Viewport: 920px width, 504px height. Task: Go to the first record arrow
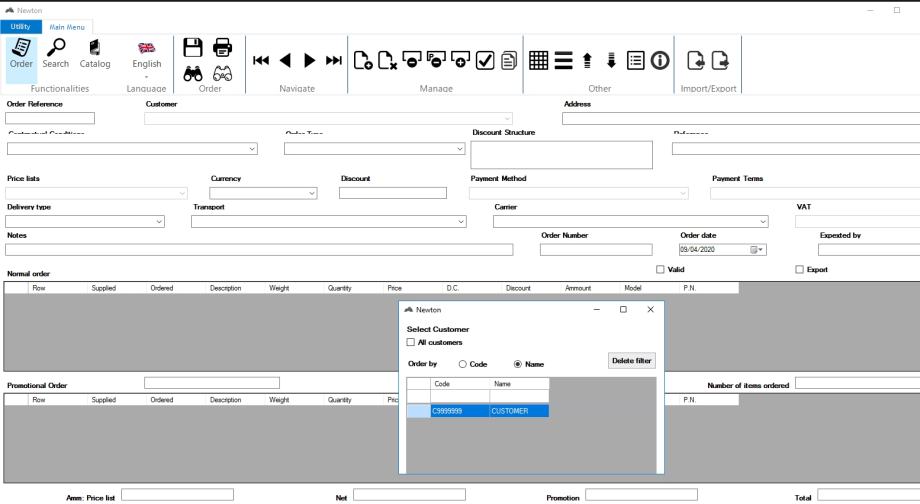tap(261, 62)
